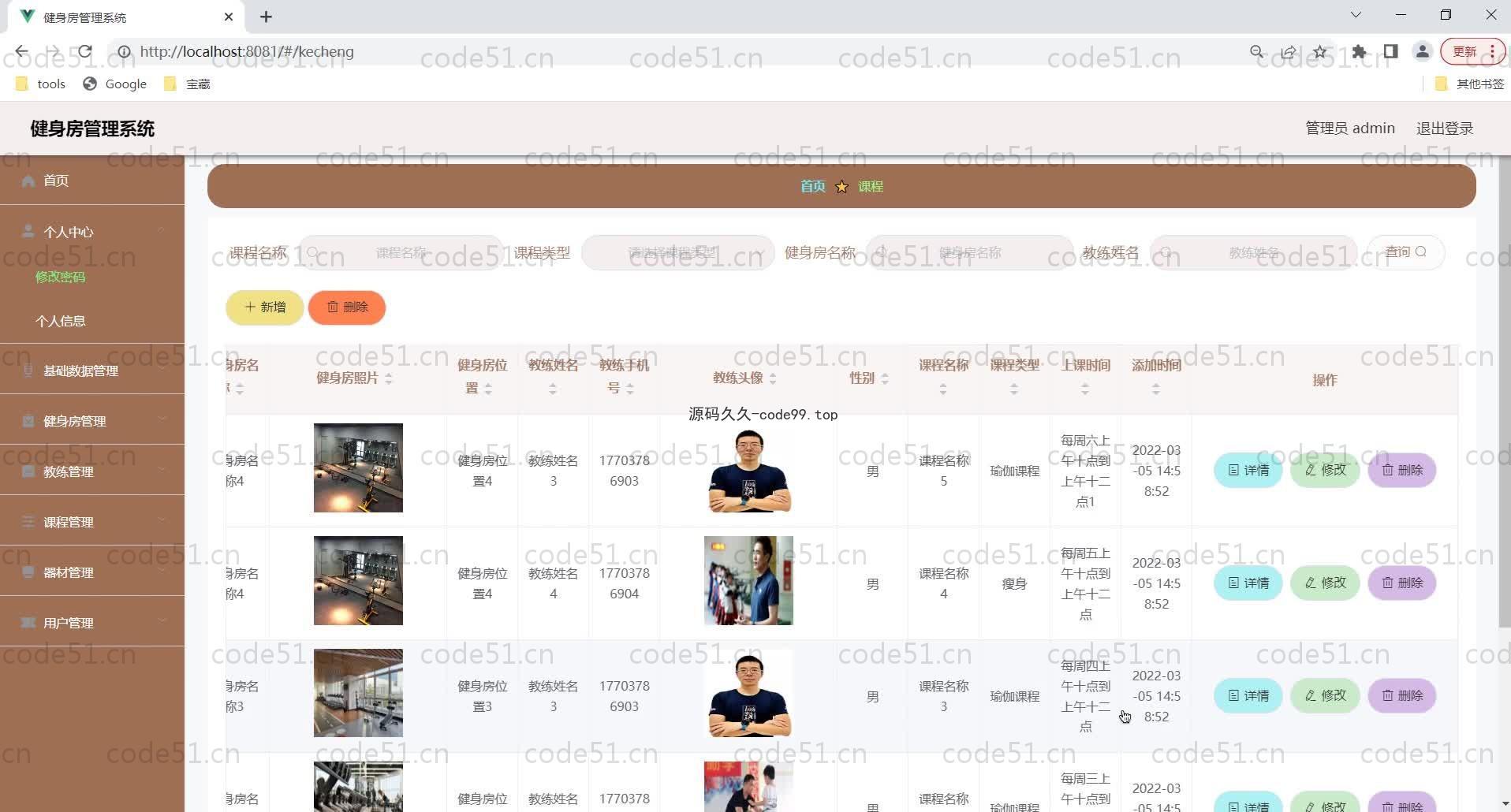The image size is (1511, 812).
Task: Open gym photo thumbnail in 课程名称5 row
Action: point(358,467)
